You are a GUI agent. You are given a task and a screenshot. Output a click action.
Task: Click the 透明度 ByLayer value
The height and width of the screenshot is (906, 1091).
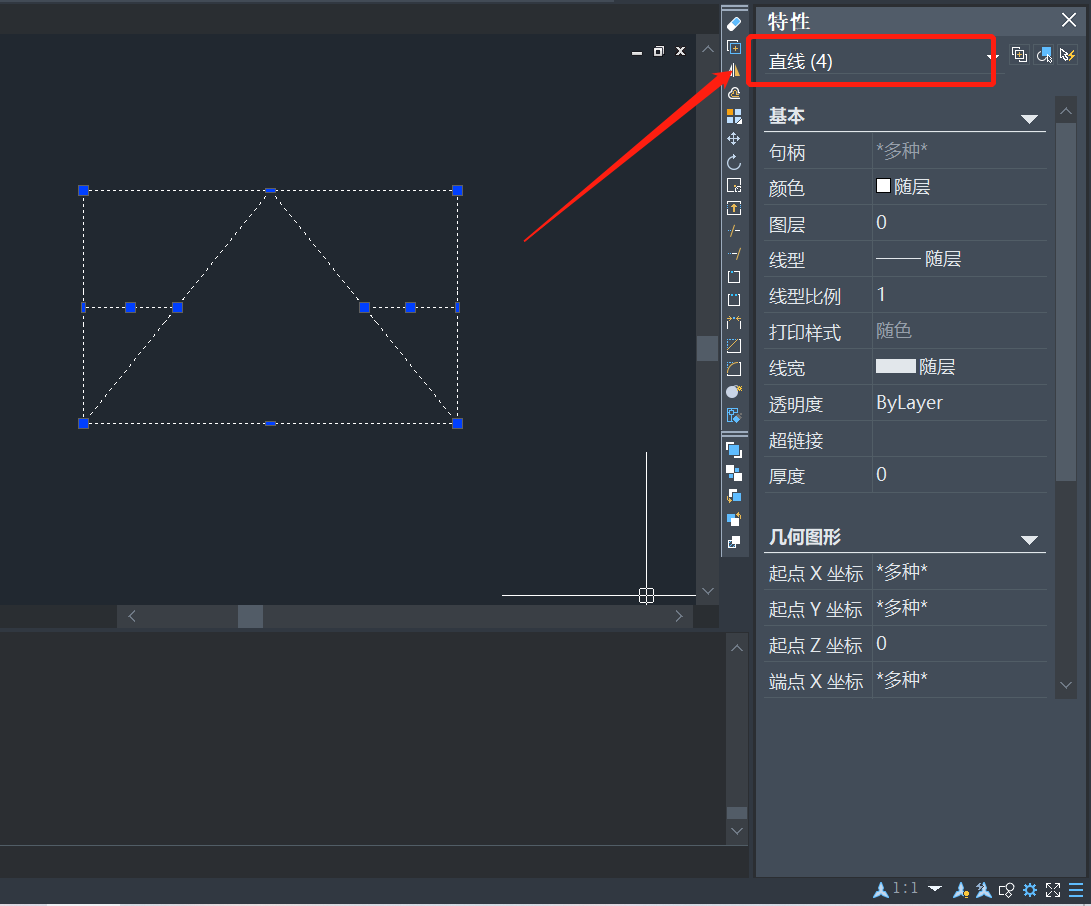(x=959, y=403)
